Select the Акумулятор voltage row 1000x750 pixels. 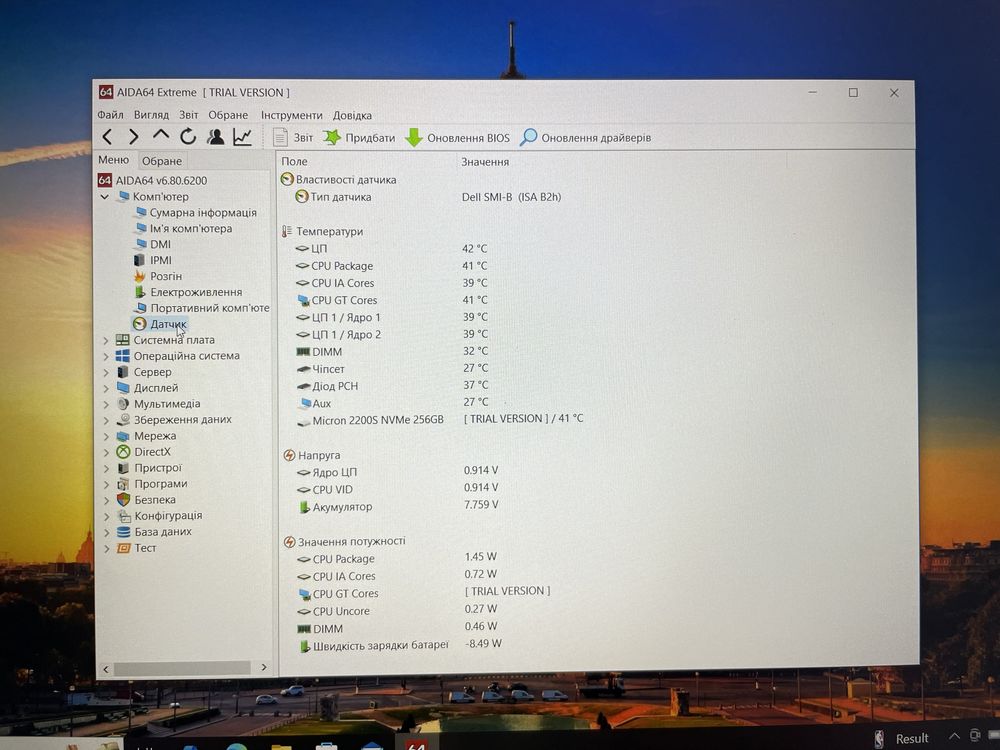click(x=397, y=507)
